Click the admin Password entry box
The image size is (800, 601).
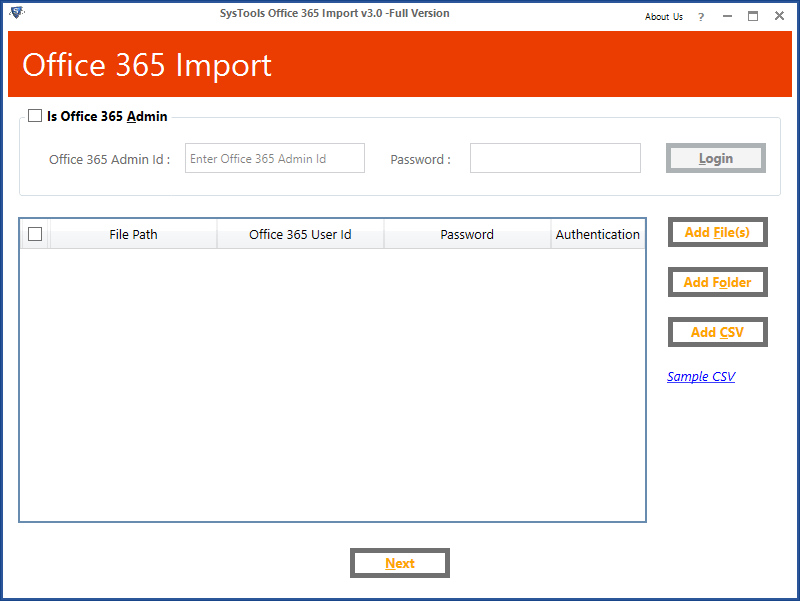555,157
